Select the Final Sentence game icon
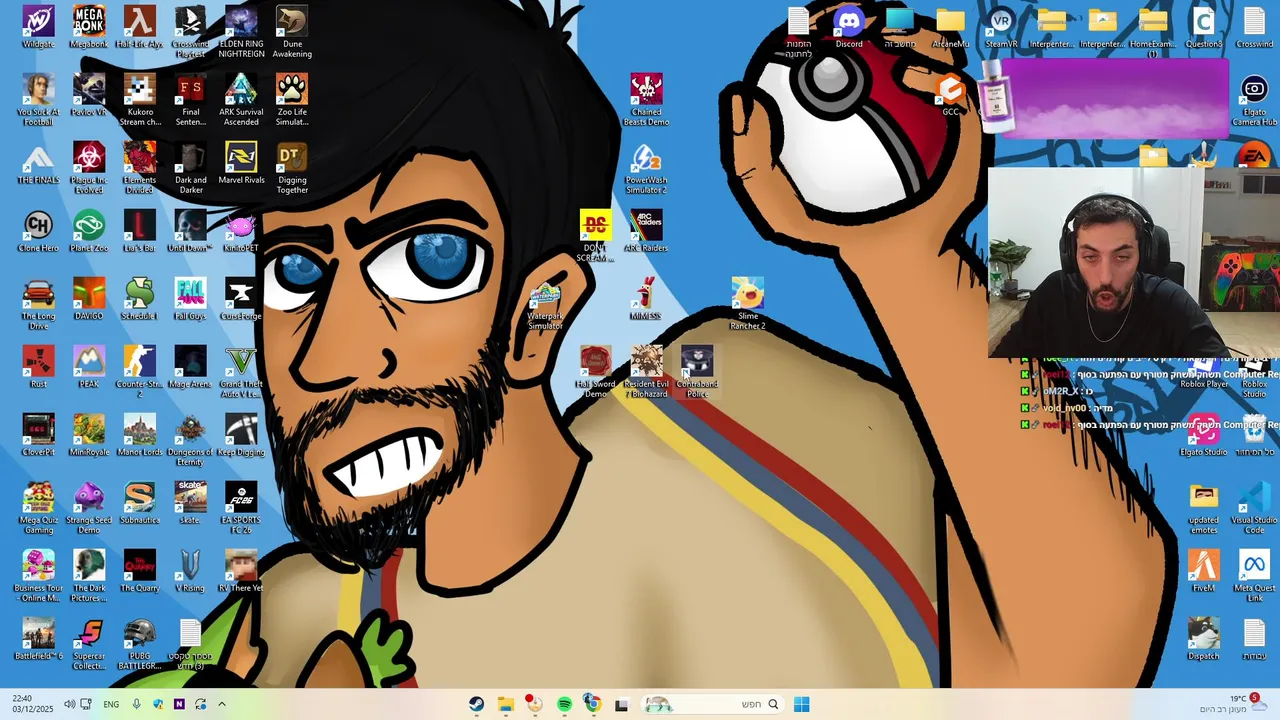1280x720 pixels. (x=190, y=100)
